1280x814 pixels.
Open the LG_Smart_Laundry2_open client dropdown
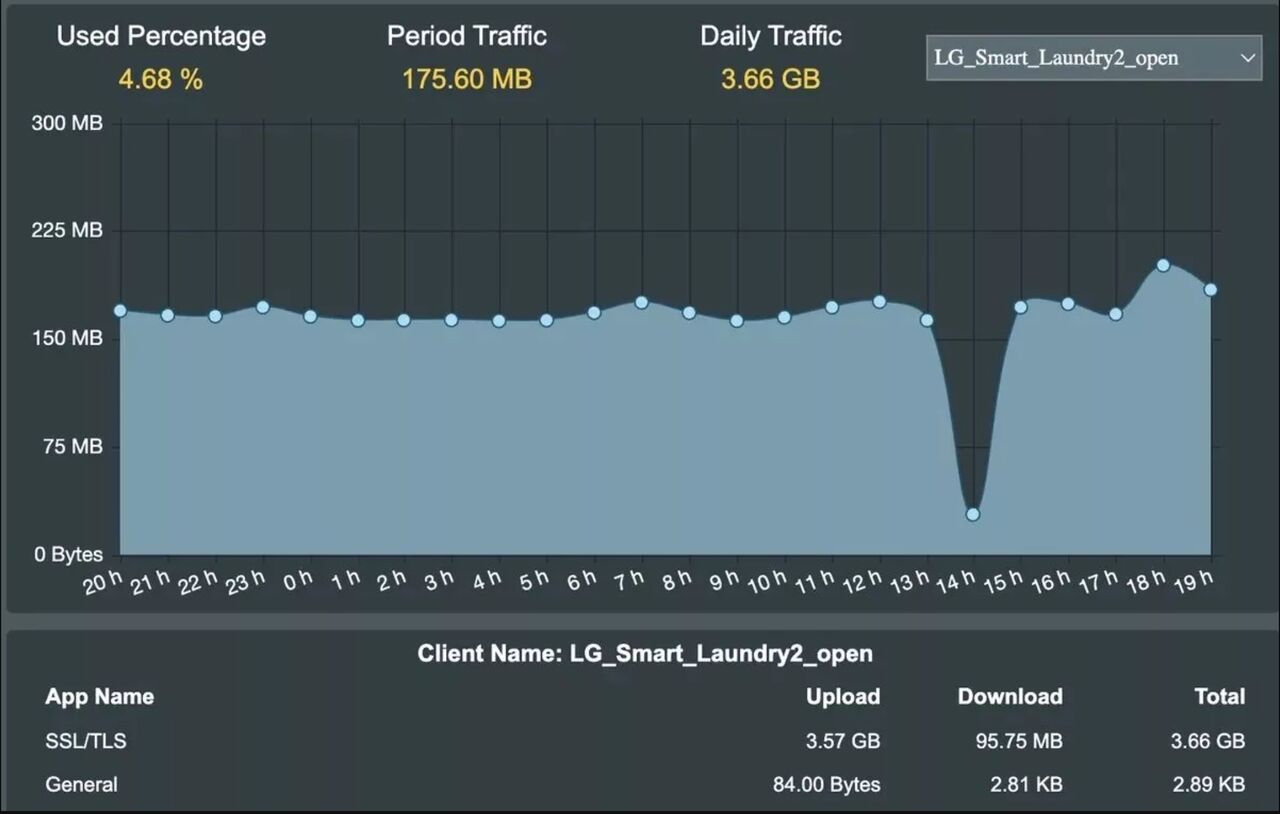1094,58
